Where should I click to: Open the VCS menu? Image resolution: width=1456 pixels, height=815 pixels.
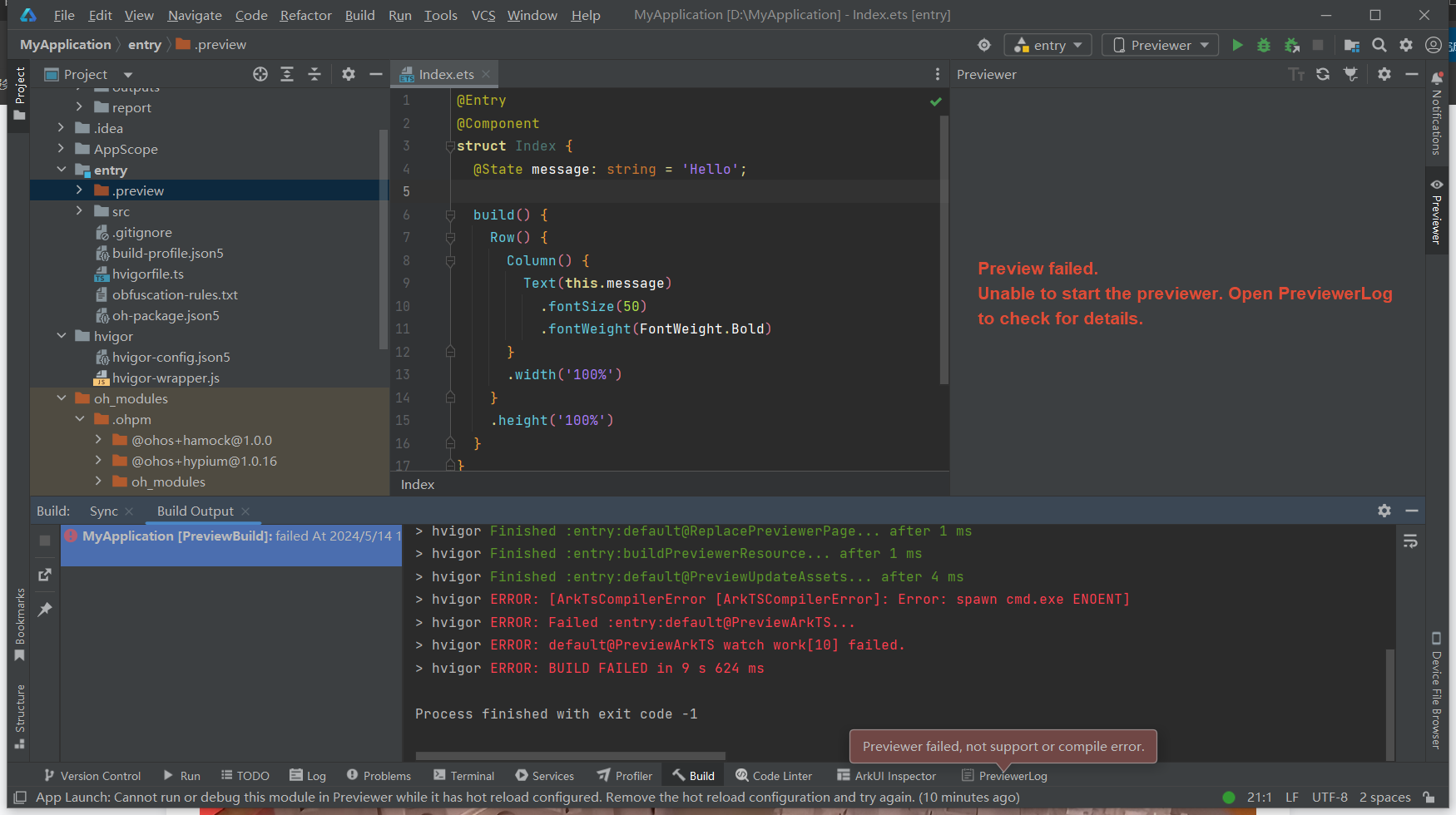point(483,15)
